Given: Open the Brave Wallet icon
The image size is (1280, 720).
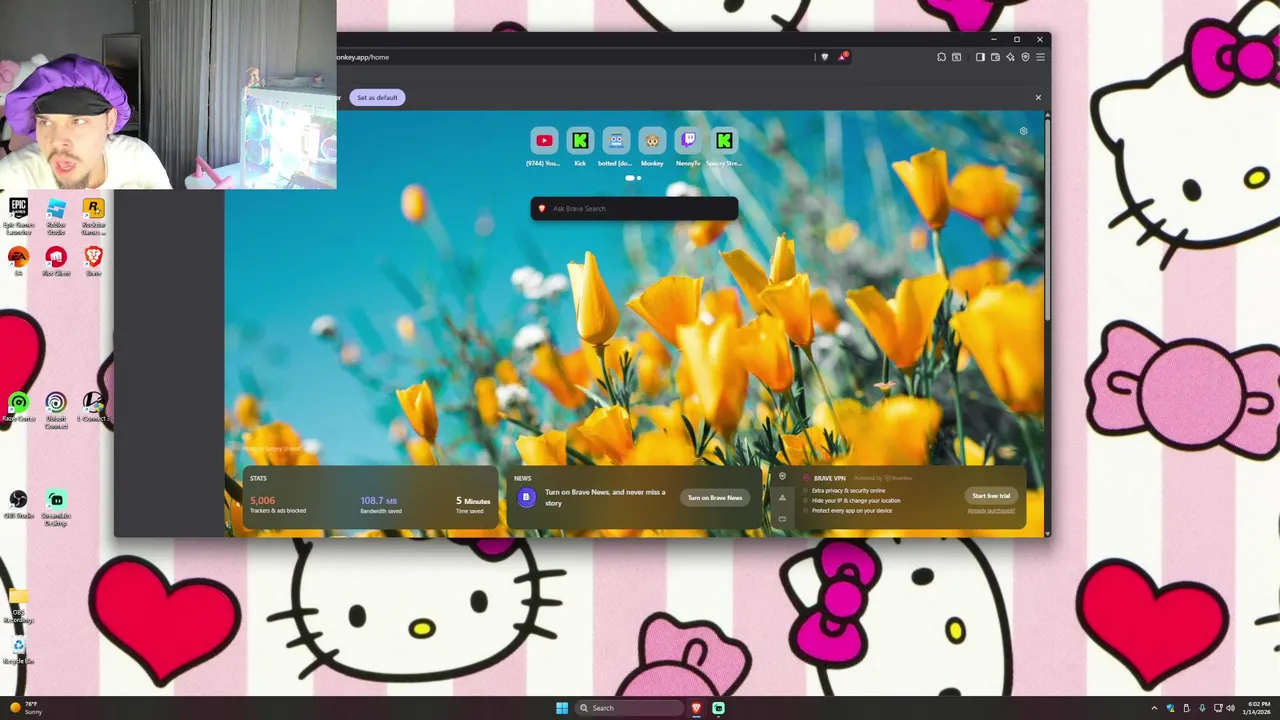Looking at the screenshot, I should tap(995, 57).
